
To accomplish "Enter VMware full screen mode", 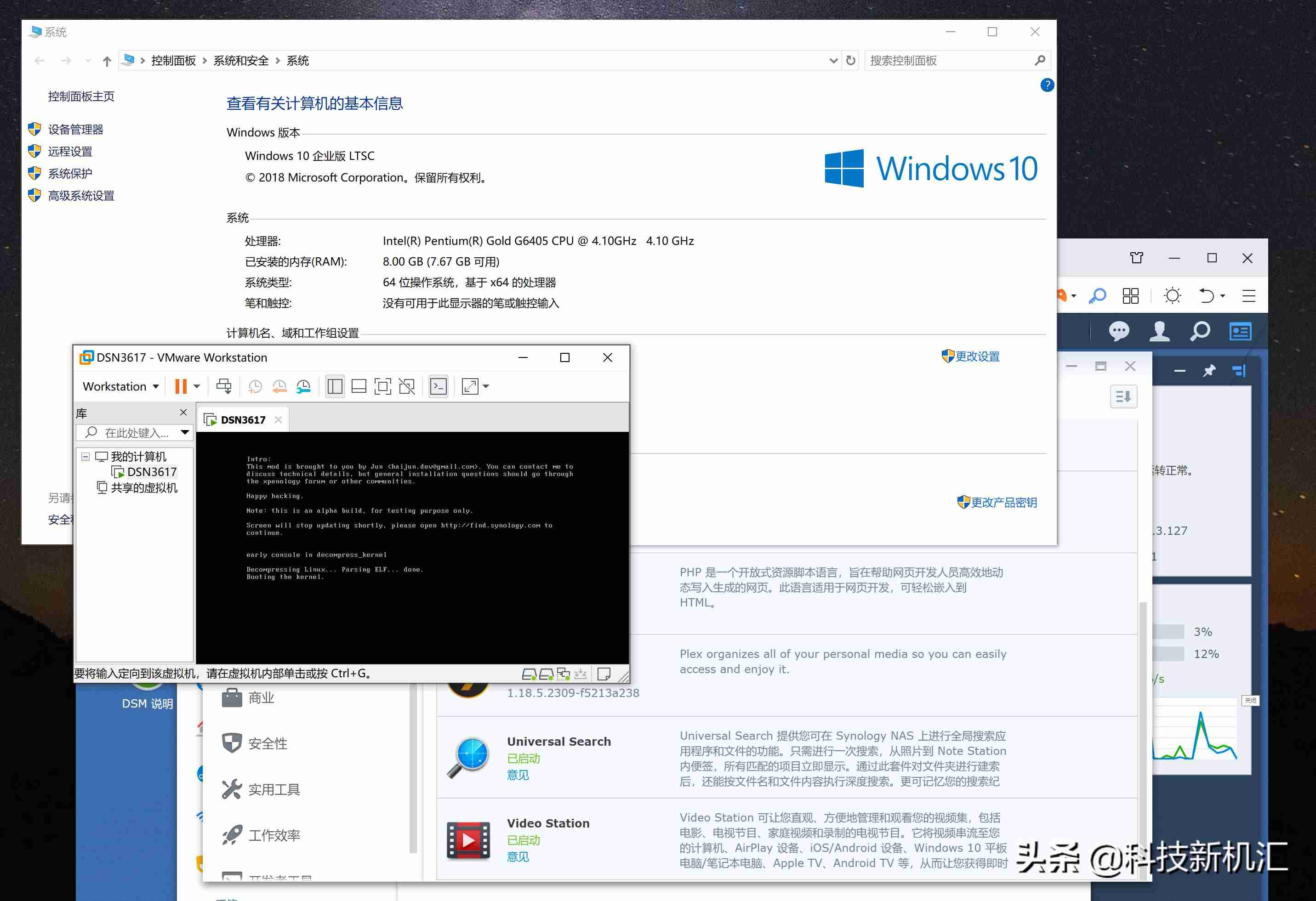I will pos(383,386).
